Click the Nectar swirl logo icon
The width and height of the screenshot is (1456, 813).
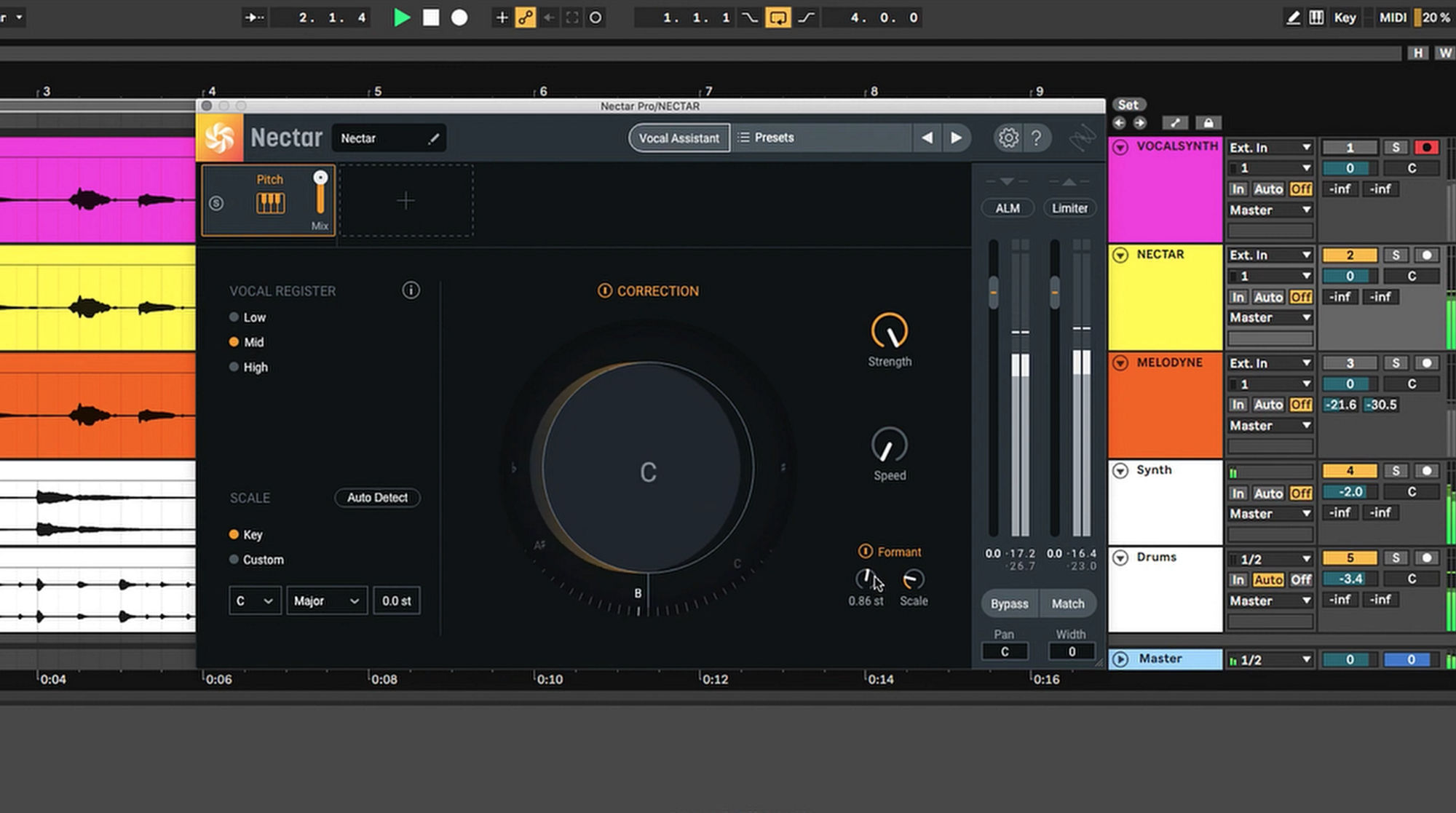click(219, 137)
